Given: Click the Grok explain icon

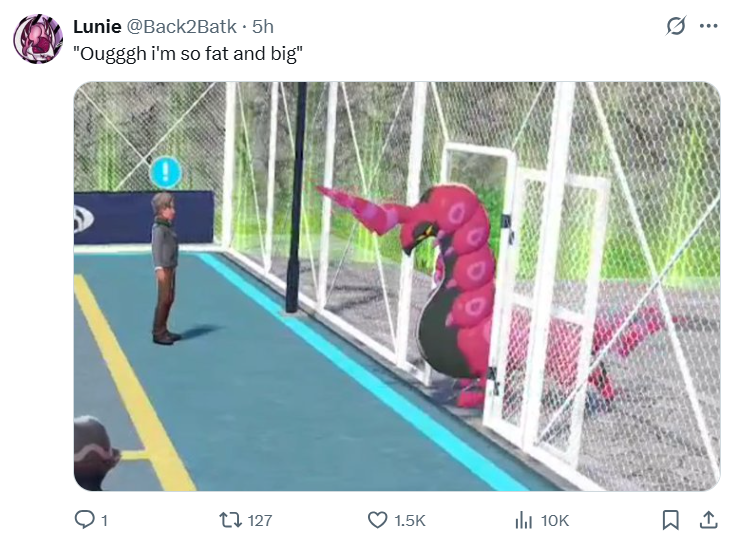Looking at the screenshot, I should pos(676,26).
